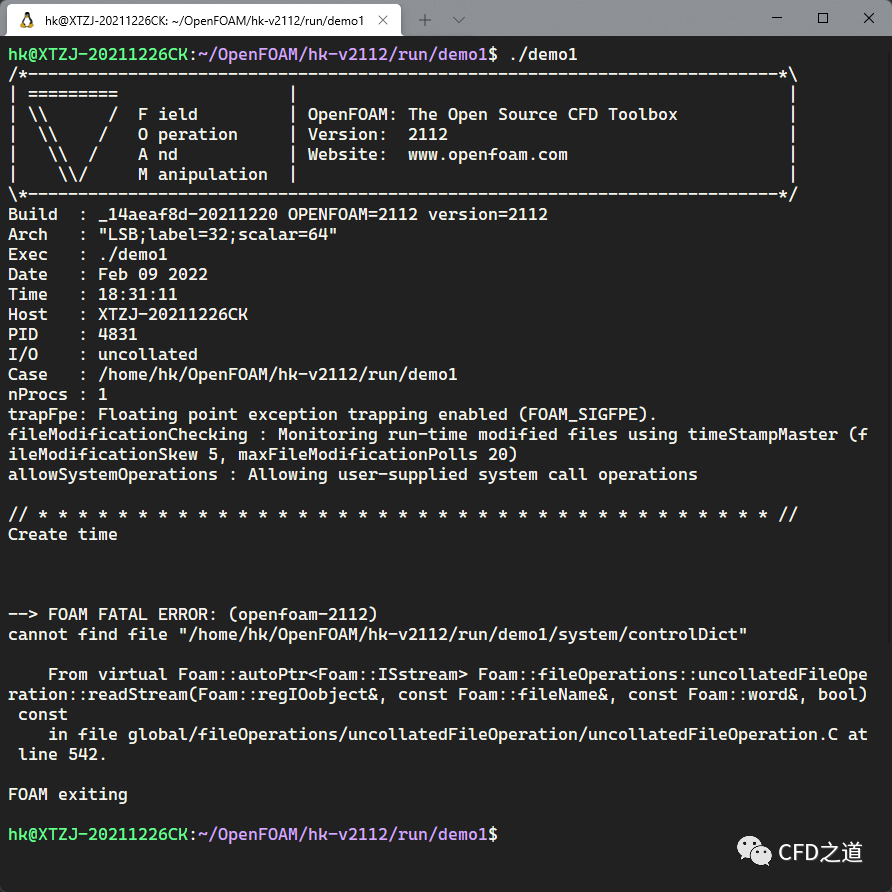
Task: Click the Linux penguin tab icon
Action: pyautogui.click(x=26, y=20)
